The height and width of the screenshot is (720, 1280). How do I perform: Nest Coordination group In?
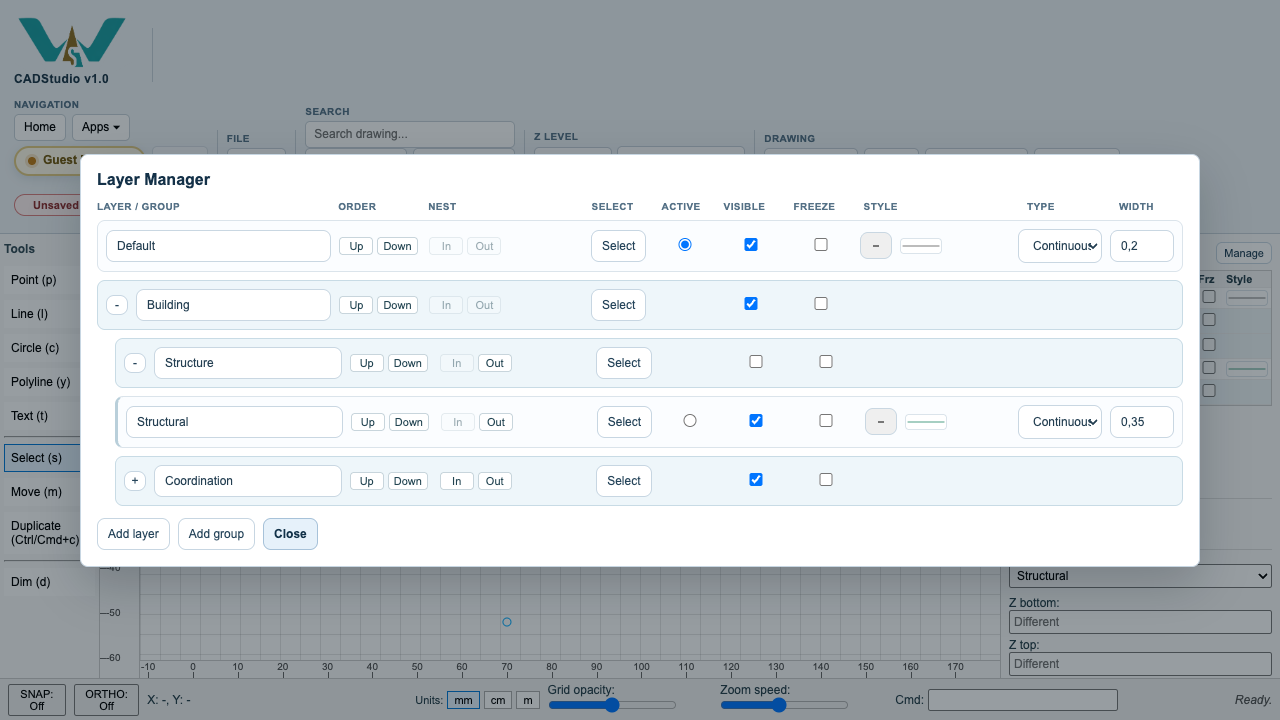tap(457, 481)
